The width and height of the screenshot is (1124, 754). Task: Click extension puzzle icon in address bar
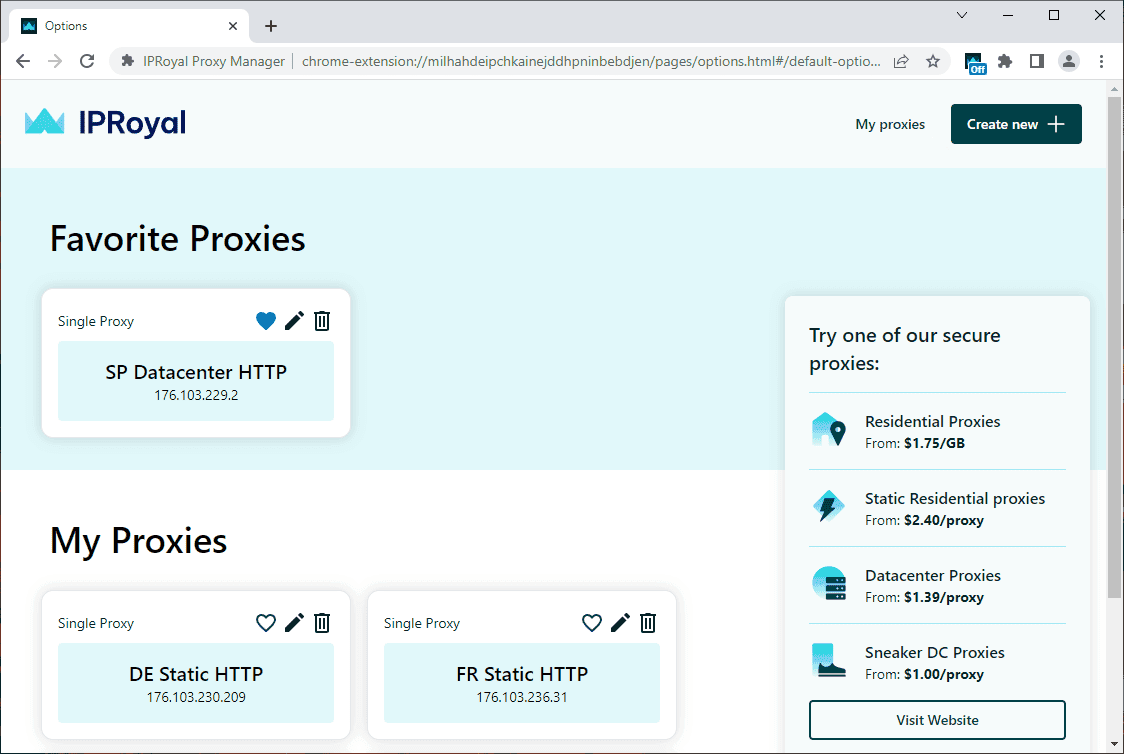pyautogui.click(x=128, y=61)
